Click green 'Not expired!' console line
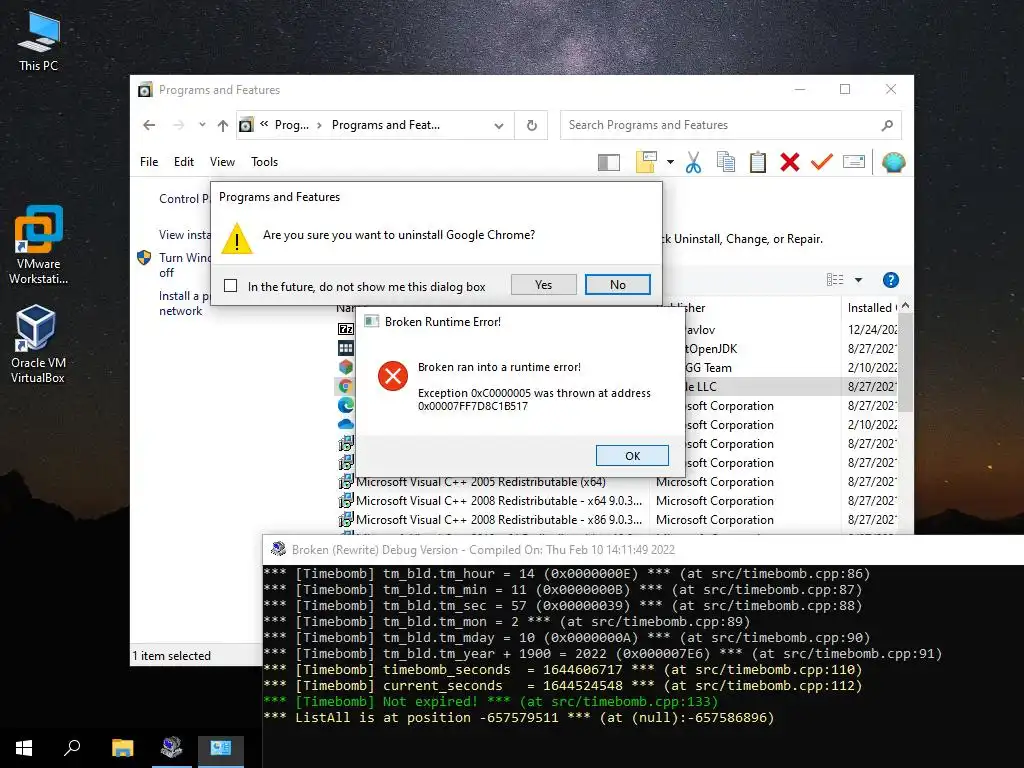 coord(490,701)
